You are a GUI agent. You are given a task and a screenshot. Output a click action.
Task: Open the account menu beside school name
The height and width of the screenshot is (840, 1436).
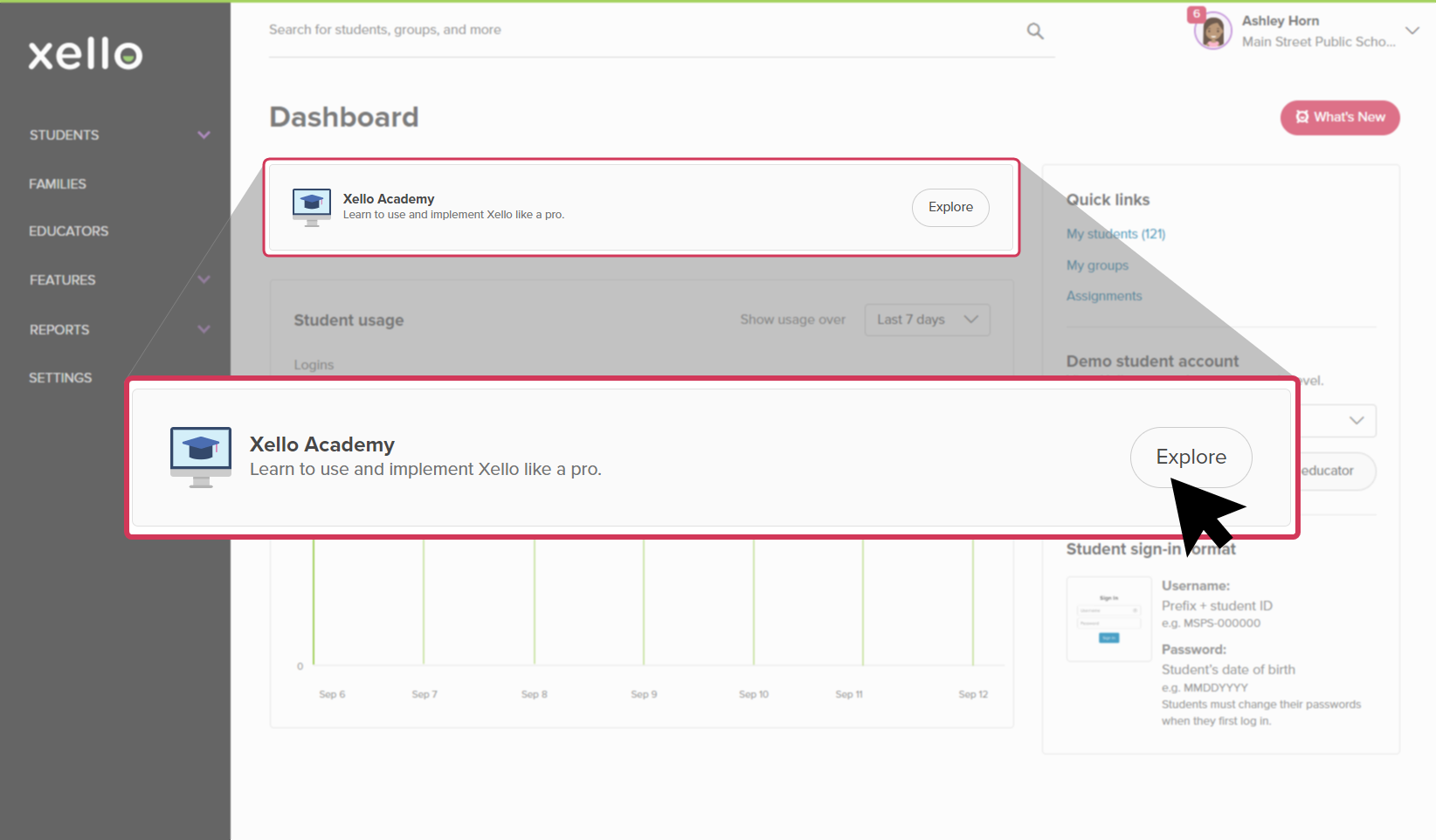(x=1412, y=31)
